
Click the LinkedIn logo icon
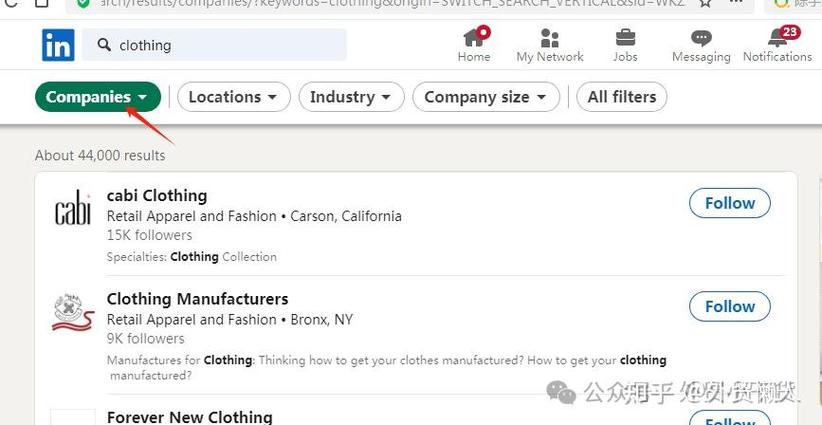58,45
